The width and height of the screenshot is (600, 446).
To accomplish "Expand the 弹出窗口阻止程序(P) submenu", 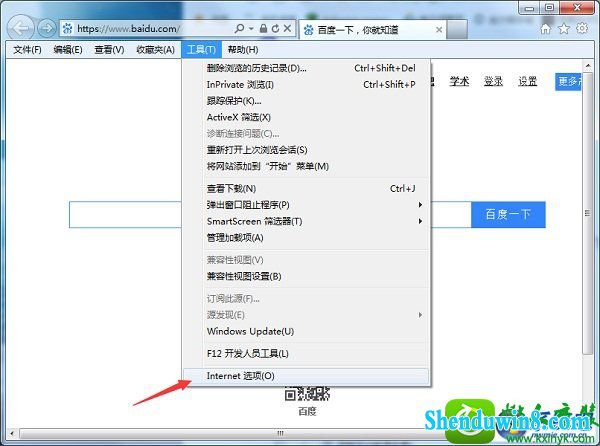I will coord(306,205).
